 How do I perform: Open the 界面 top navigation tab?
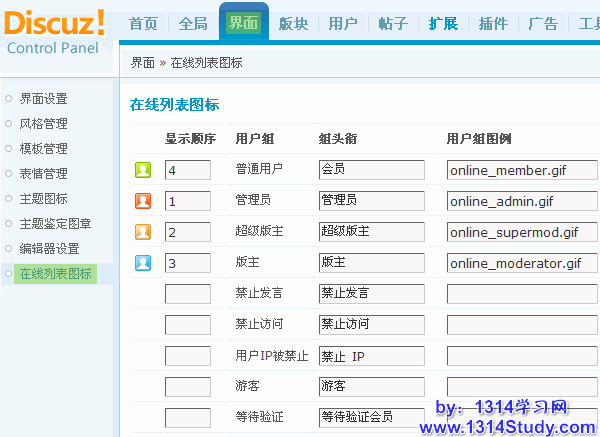click(x=242, y=23)
